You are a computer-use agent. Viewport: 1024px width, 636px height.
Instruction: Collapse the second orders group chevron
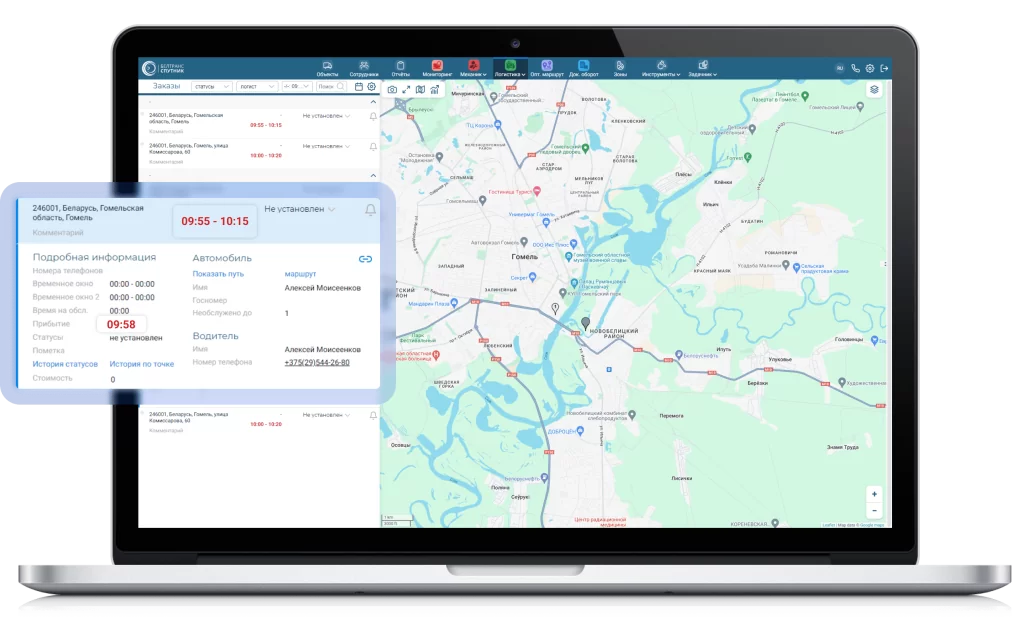pos(373,176)
